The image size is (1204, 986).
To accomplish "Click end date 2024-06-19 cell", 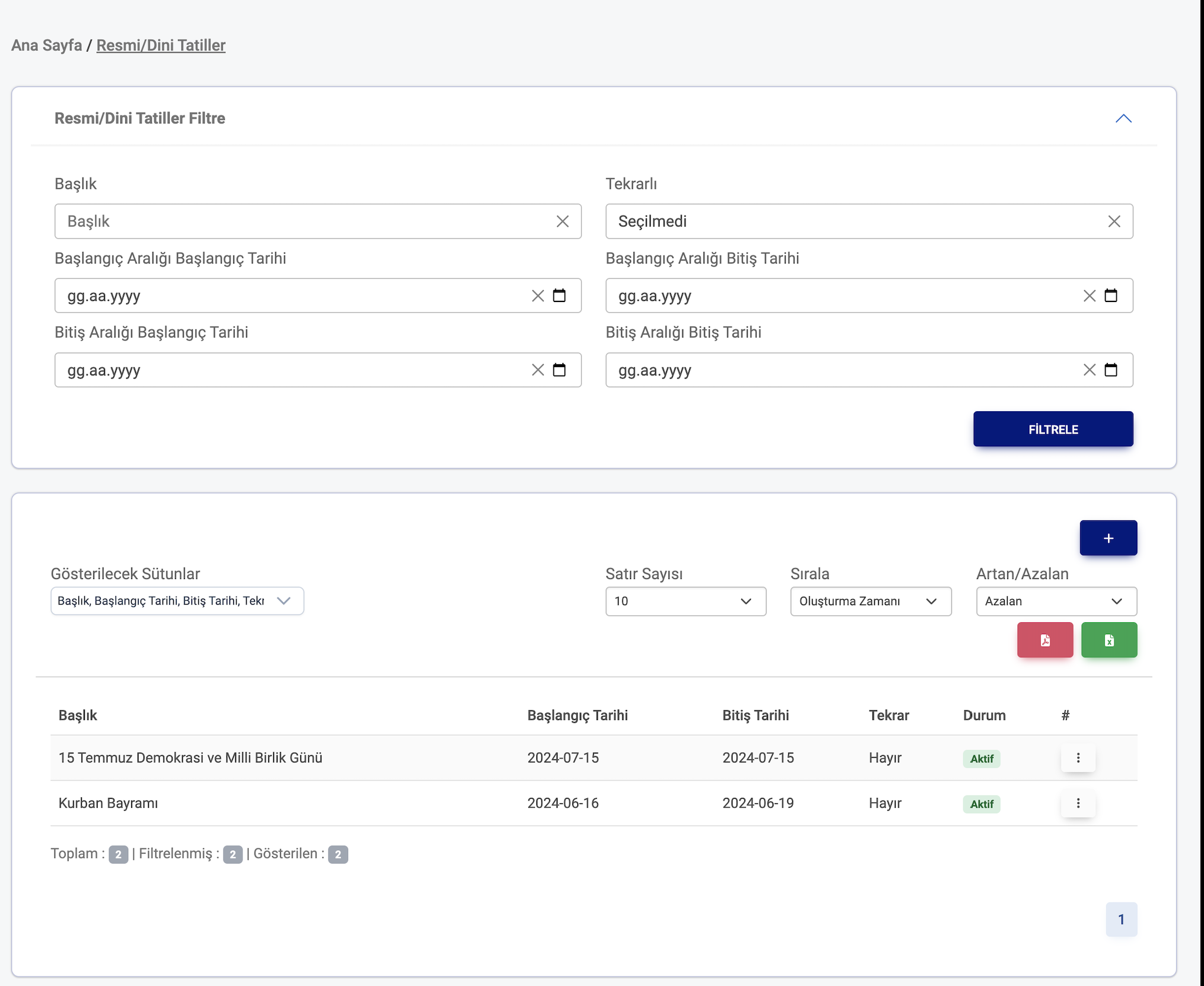I will point(758,803).
